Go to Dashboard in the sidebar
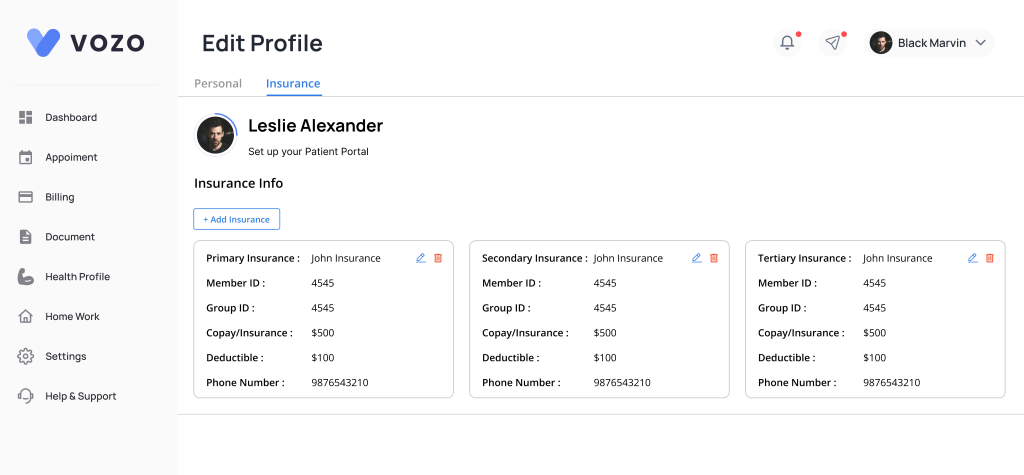1024x475 pixels. [70, 118]
